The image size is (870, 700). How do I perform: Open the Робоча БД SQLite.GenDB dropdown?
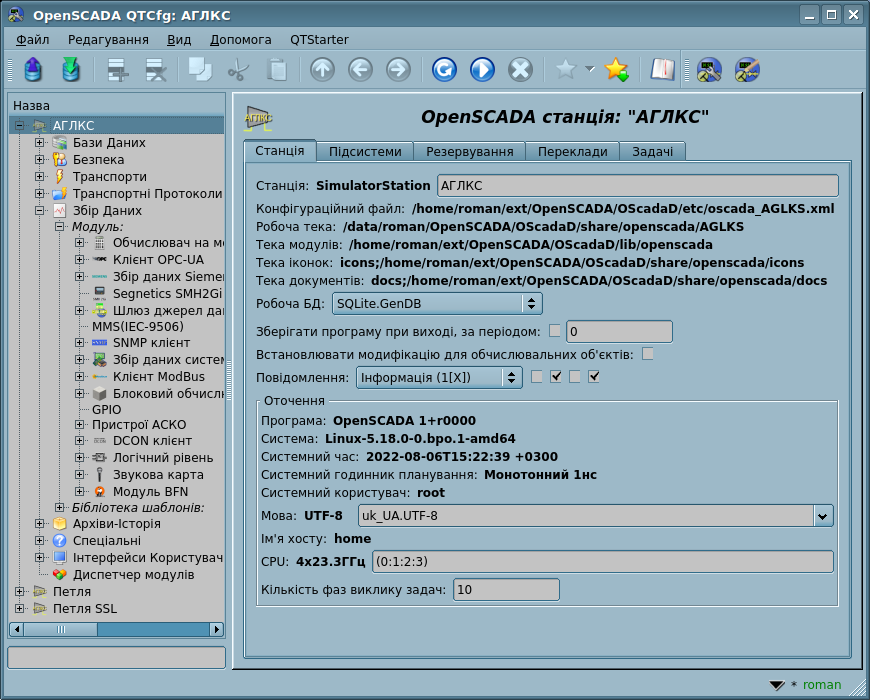437,303
